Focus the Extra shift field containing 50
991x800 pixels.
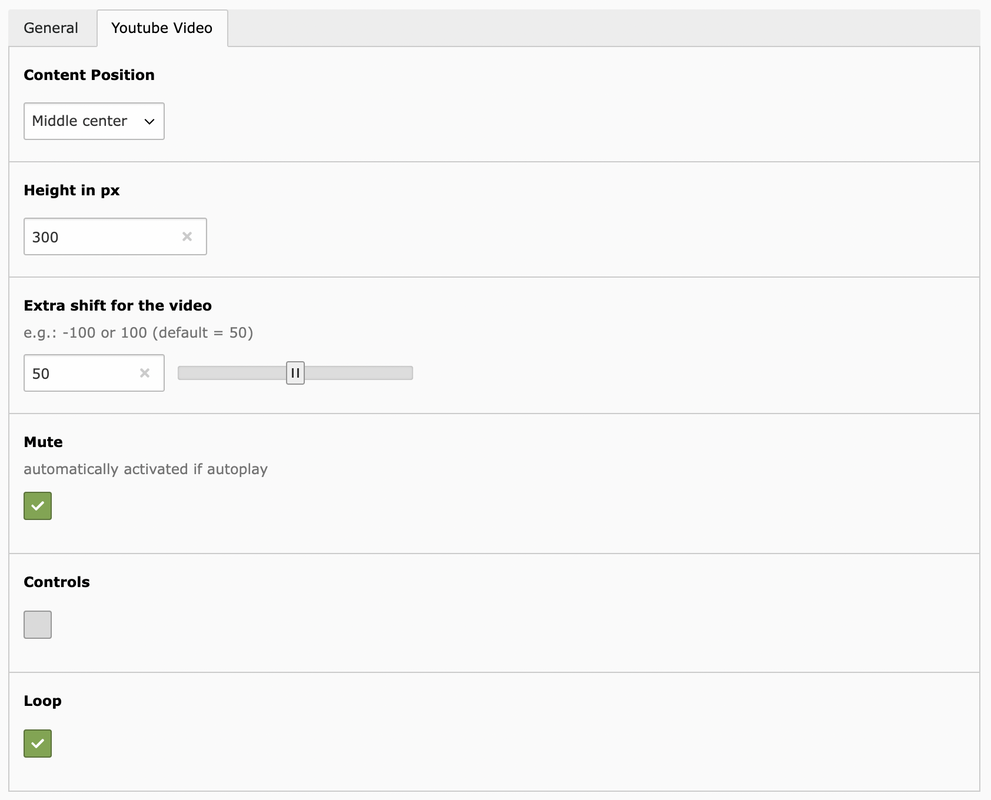(x=94, y=373)
